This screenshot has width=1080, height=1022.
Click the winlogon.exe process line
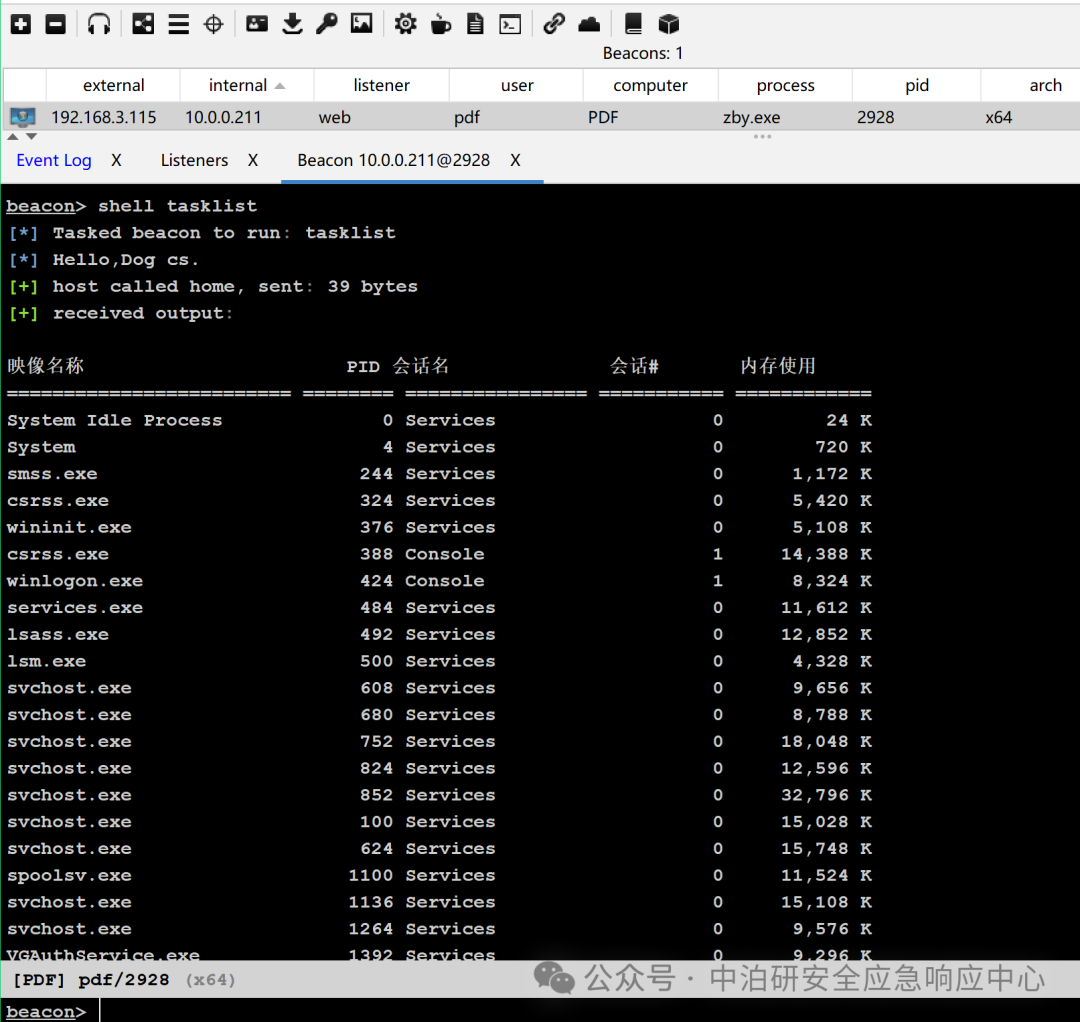point(439,581)
